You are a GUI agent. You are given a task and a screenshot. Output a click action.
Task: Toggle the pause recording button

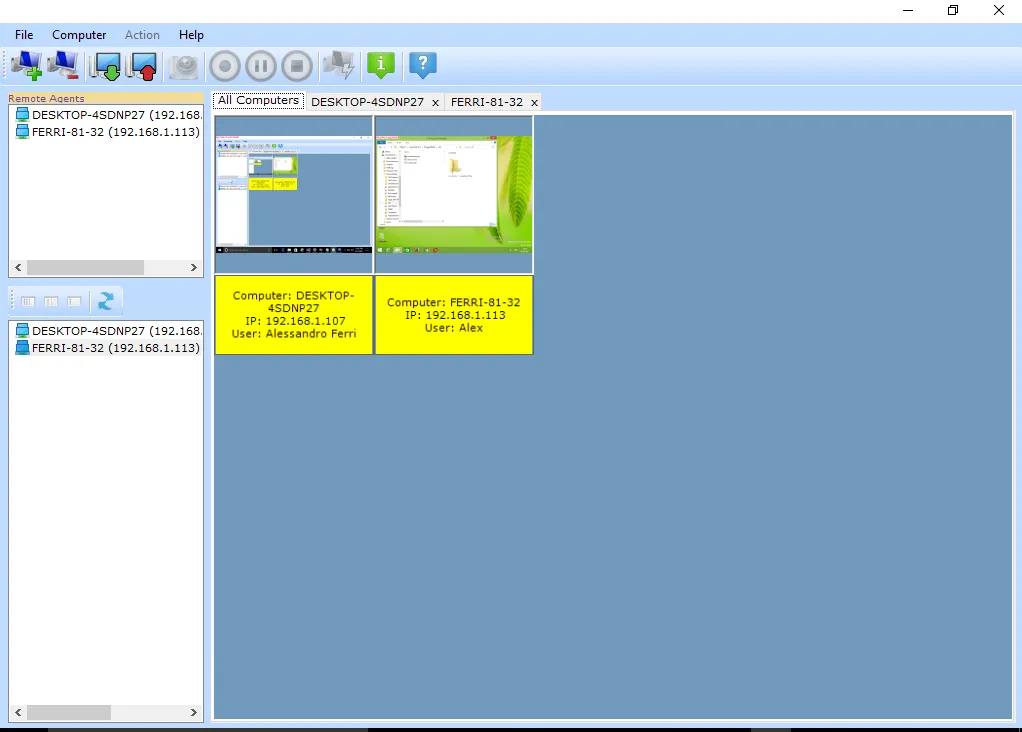pyautogui.click(x=260, y=65)
